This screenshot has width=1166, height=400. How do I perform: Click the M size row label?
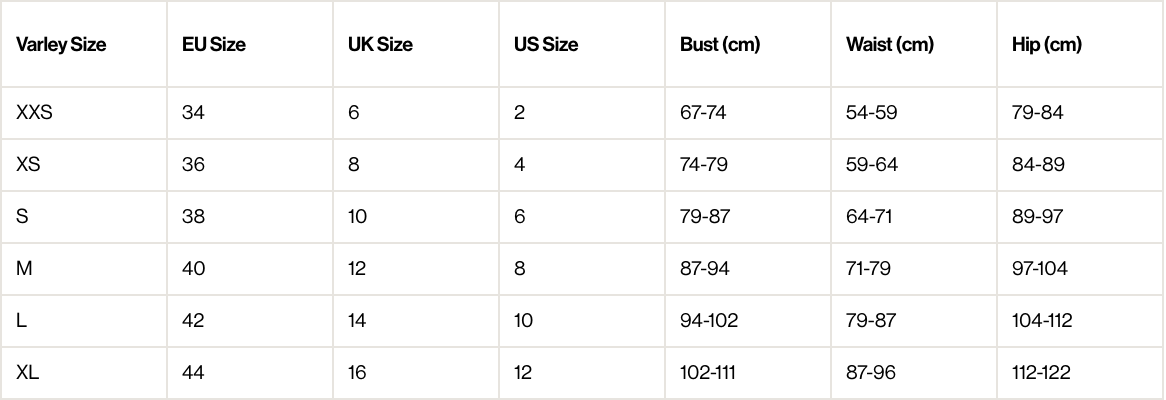tap(23, 269)
